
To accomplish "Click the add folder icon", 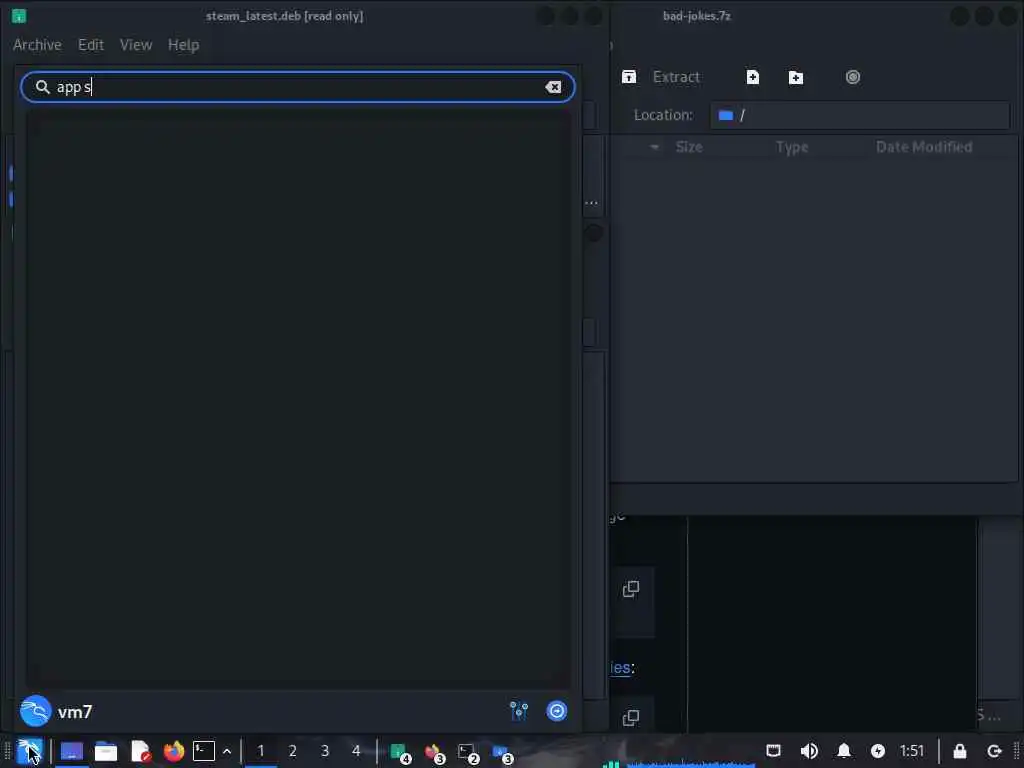I will pyautogui.click(x=795, y=77).
